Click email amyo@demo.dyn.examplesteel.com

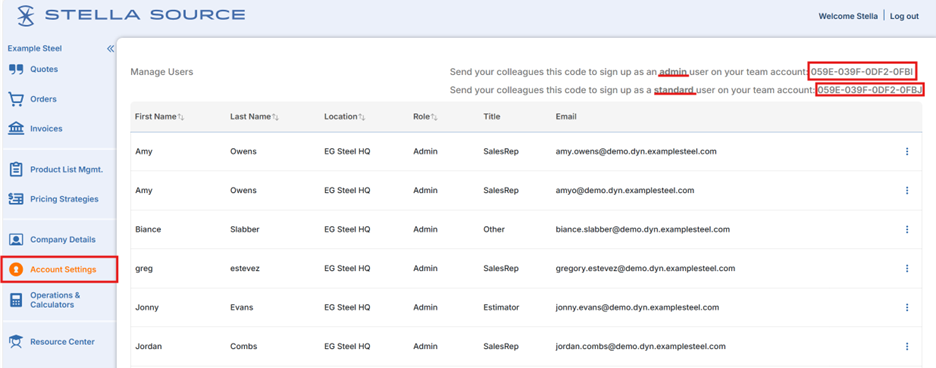(624, 191)
